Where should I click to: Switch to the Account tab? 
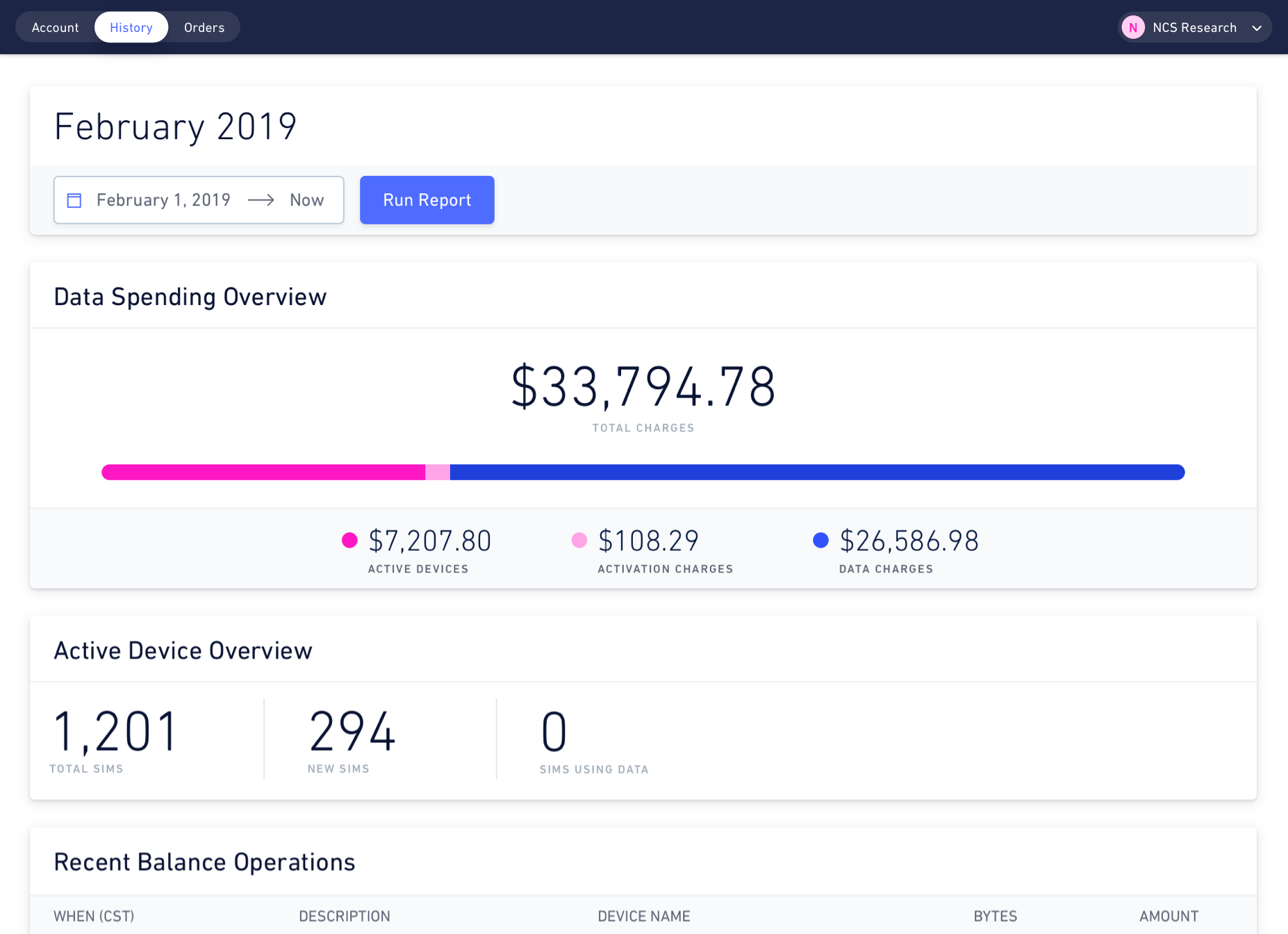click(x=55, y=27)
